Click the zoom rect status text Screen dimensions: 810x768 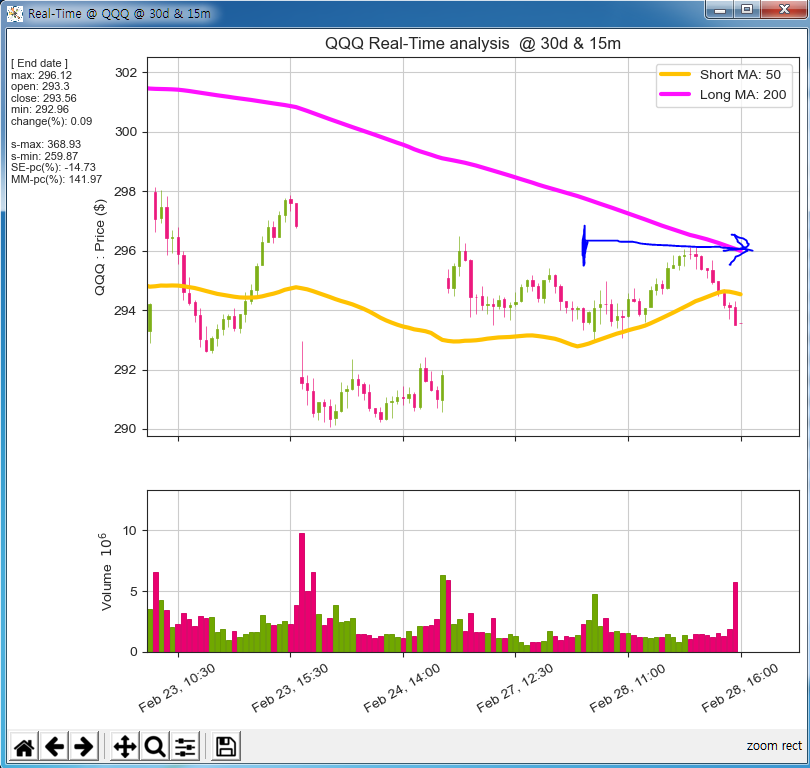(x=774, y=746)
